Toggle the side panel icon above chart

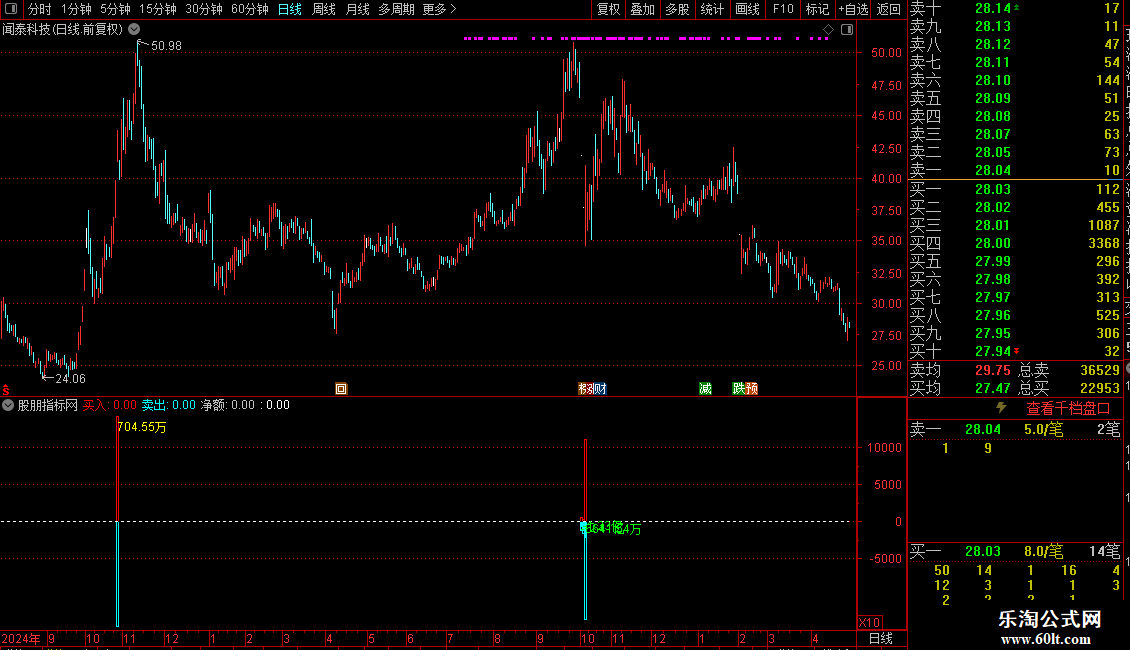coord(847,30)
